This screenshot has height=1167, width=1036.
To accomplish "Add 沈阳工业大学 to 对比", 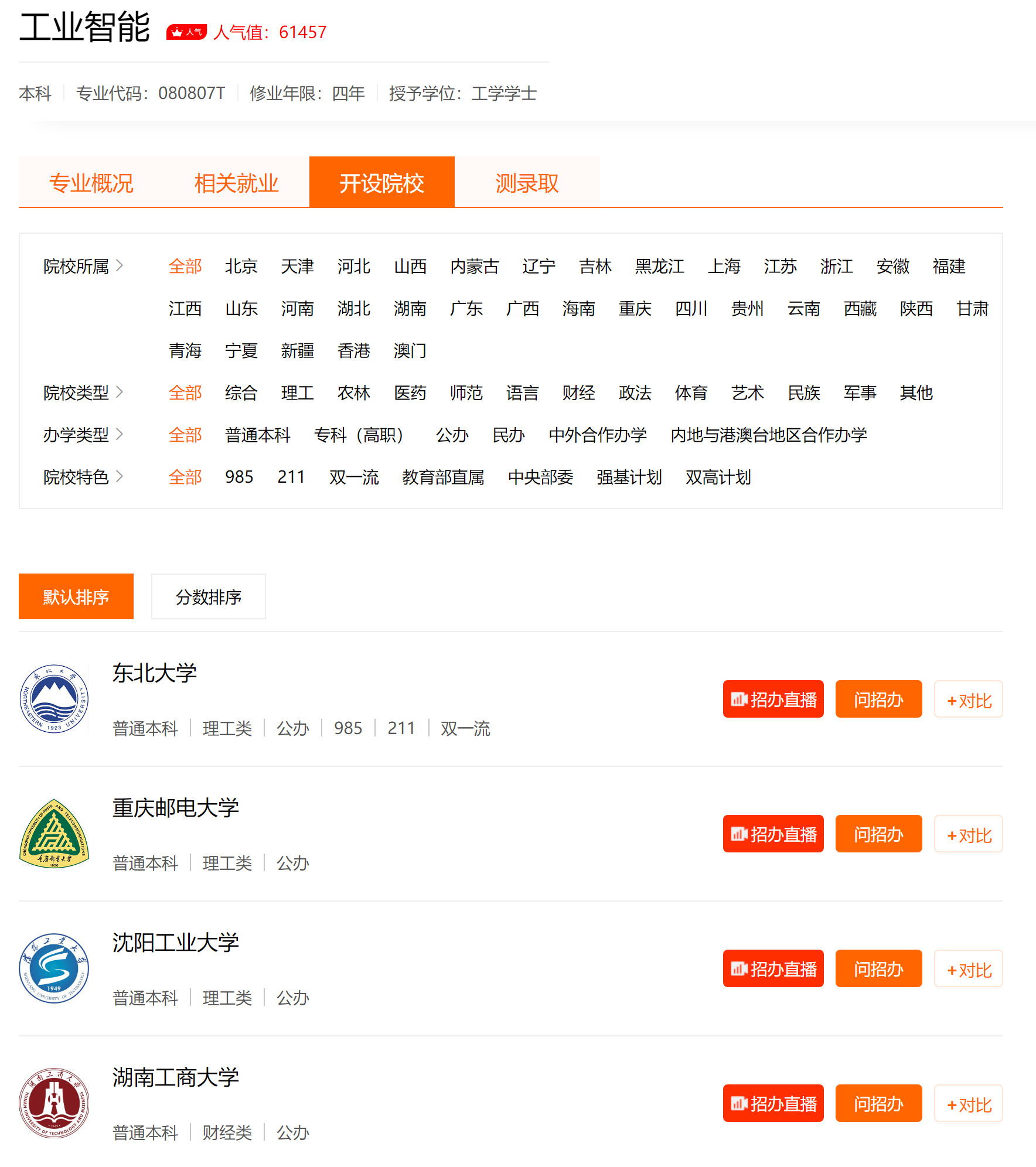I will [969, 968].
